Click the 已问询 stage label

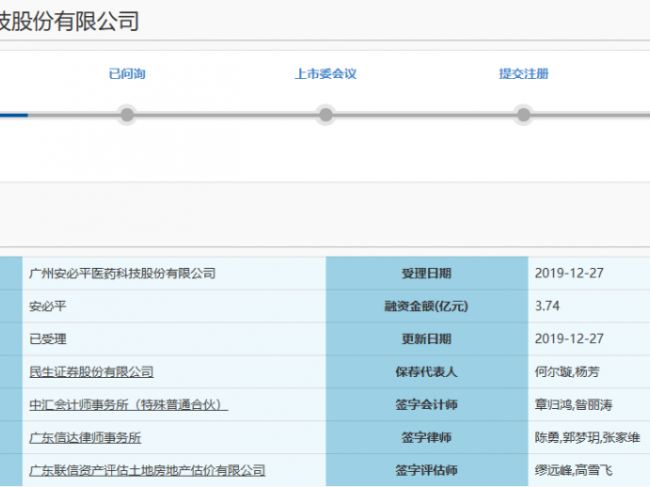(127, 74)
